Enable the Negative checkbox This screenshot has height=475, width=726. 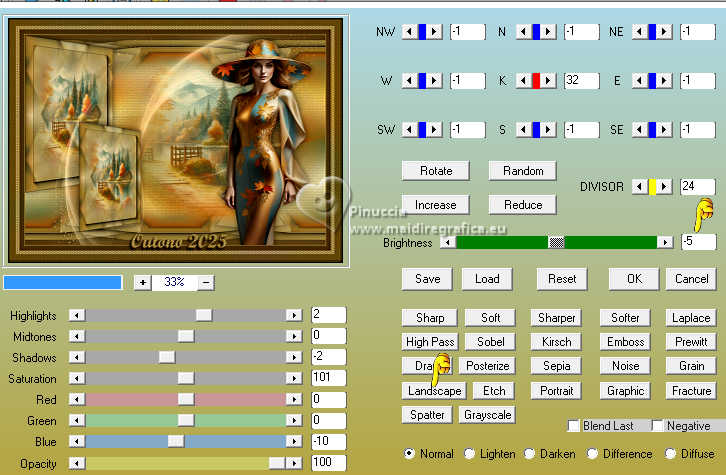[657, 425]
